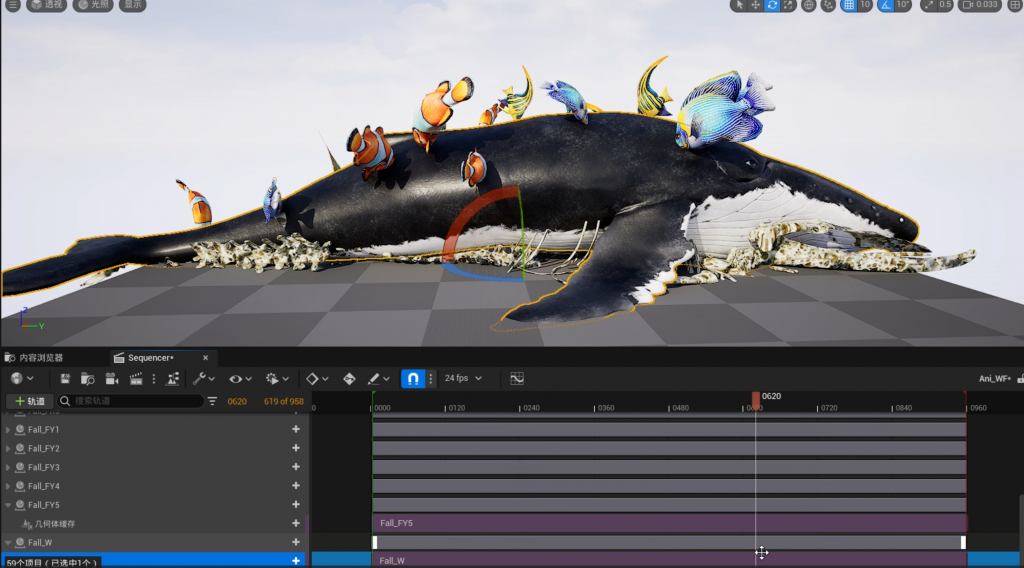Screen dimensions: 1024x568
Task: Click current frame value 0620
Action: coord(237,402)
